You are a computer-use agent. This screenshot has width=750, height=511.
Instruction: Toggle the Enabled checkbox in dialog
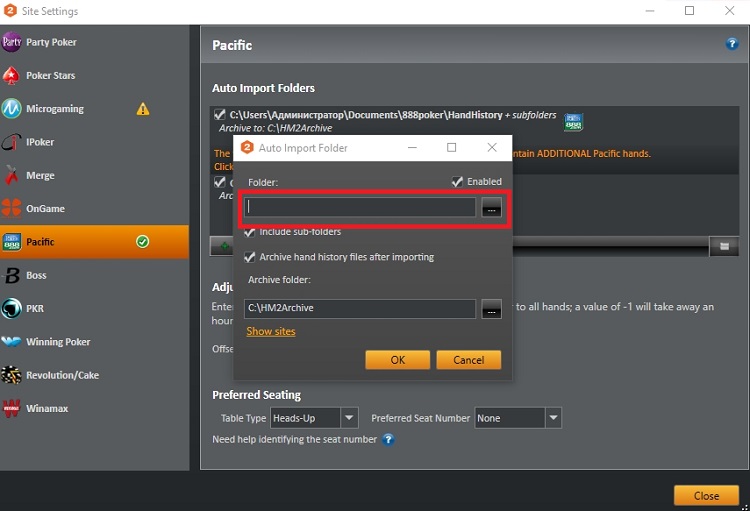(457, 181)
